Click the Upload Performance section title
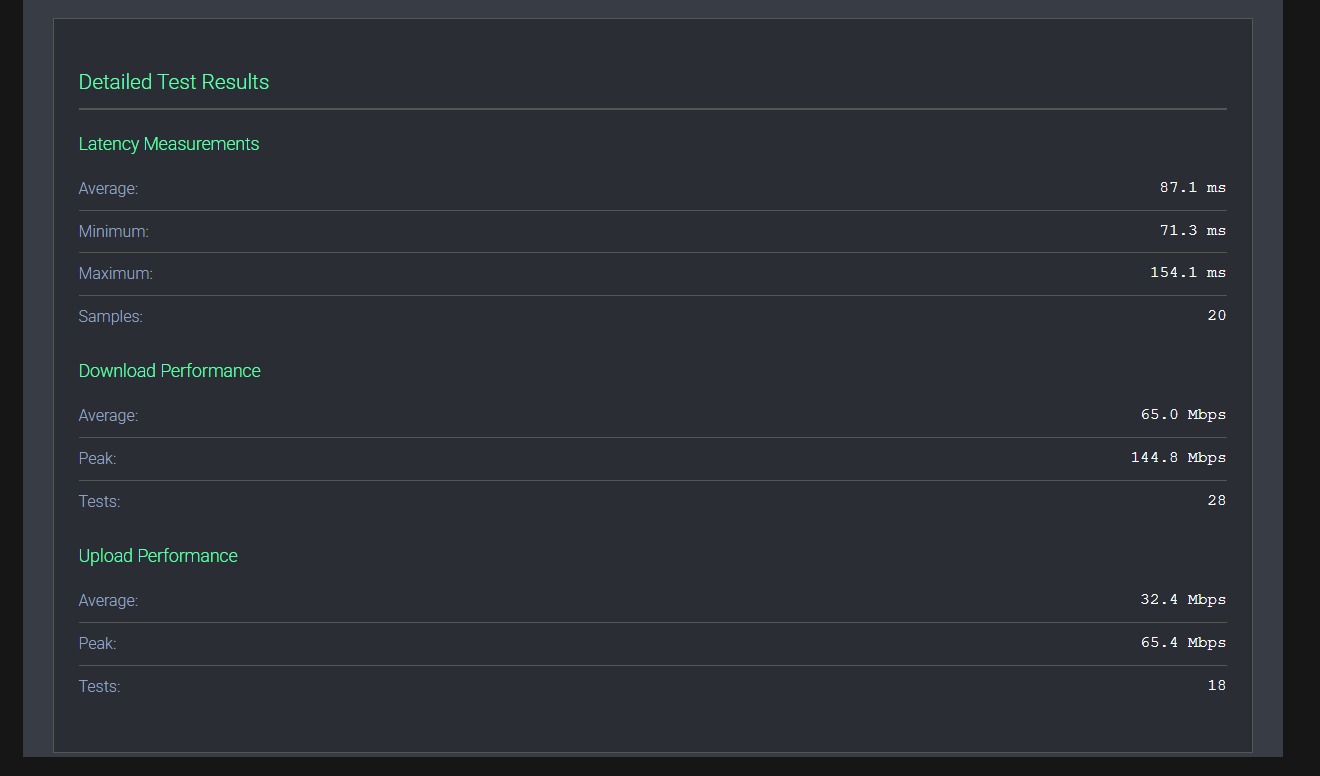 (158, 556)
